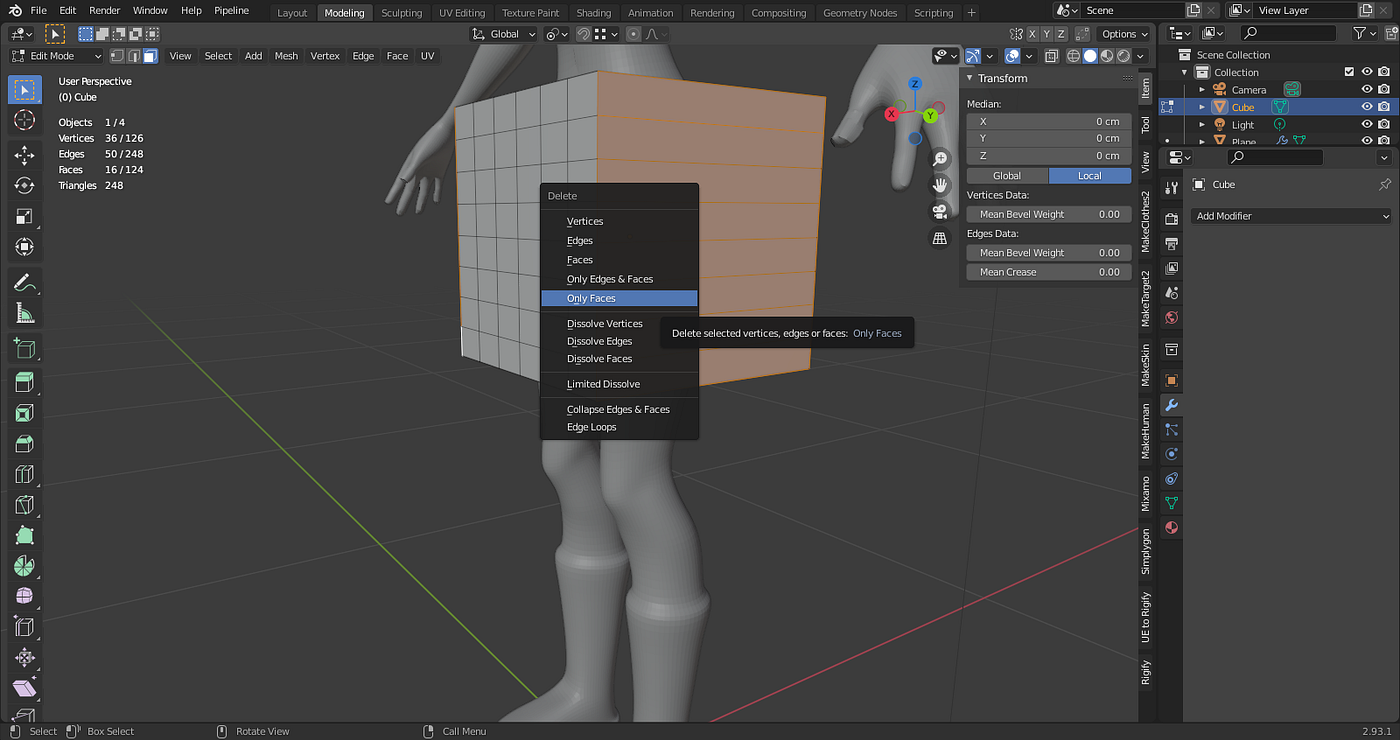1400x740 pixels.
Task: Select the Shear tool
Action: point(25,689)
